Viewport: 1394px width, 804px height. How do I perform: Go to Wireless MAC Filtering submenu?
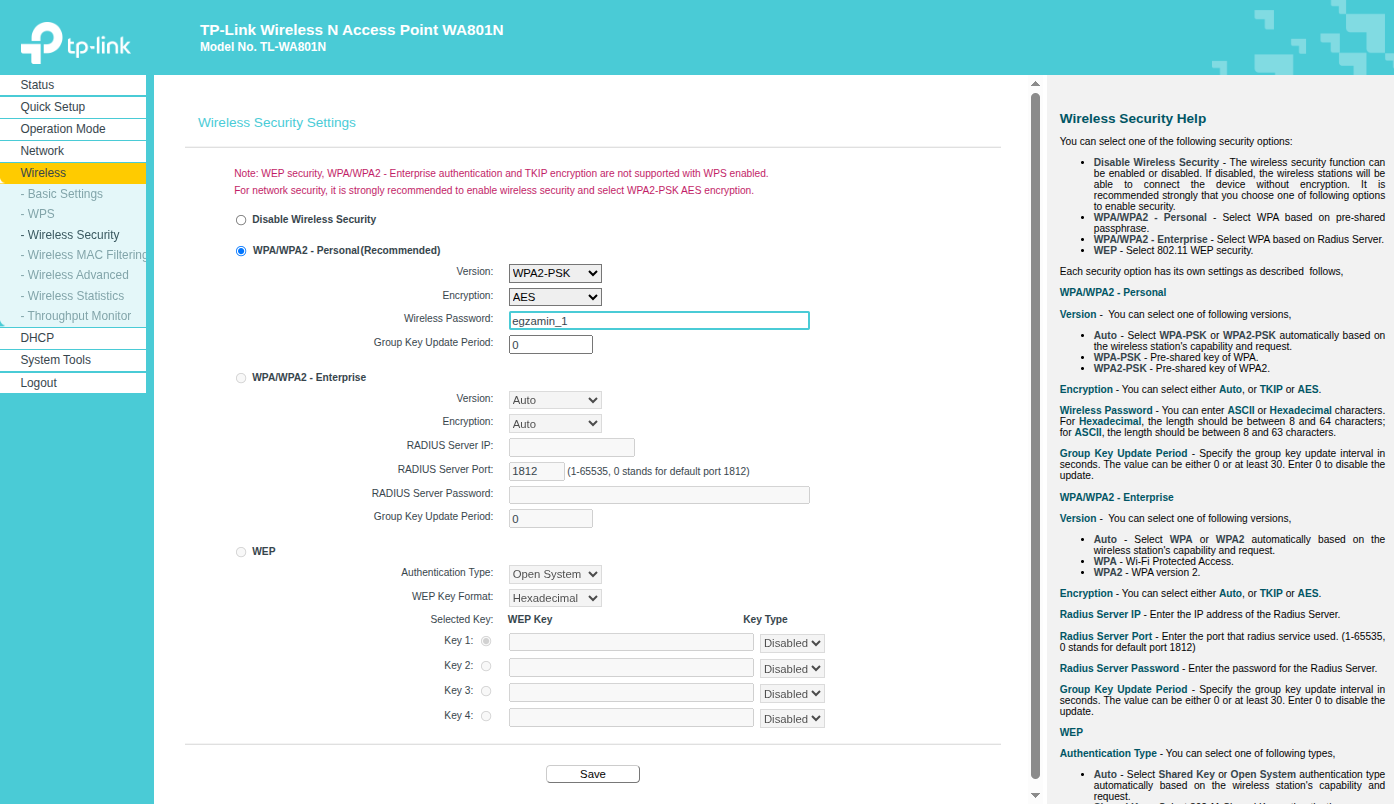click(x=82, y=255)
